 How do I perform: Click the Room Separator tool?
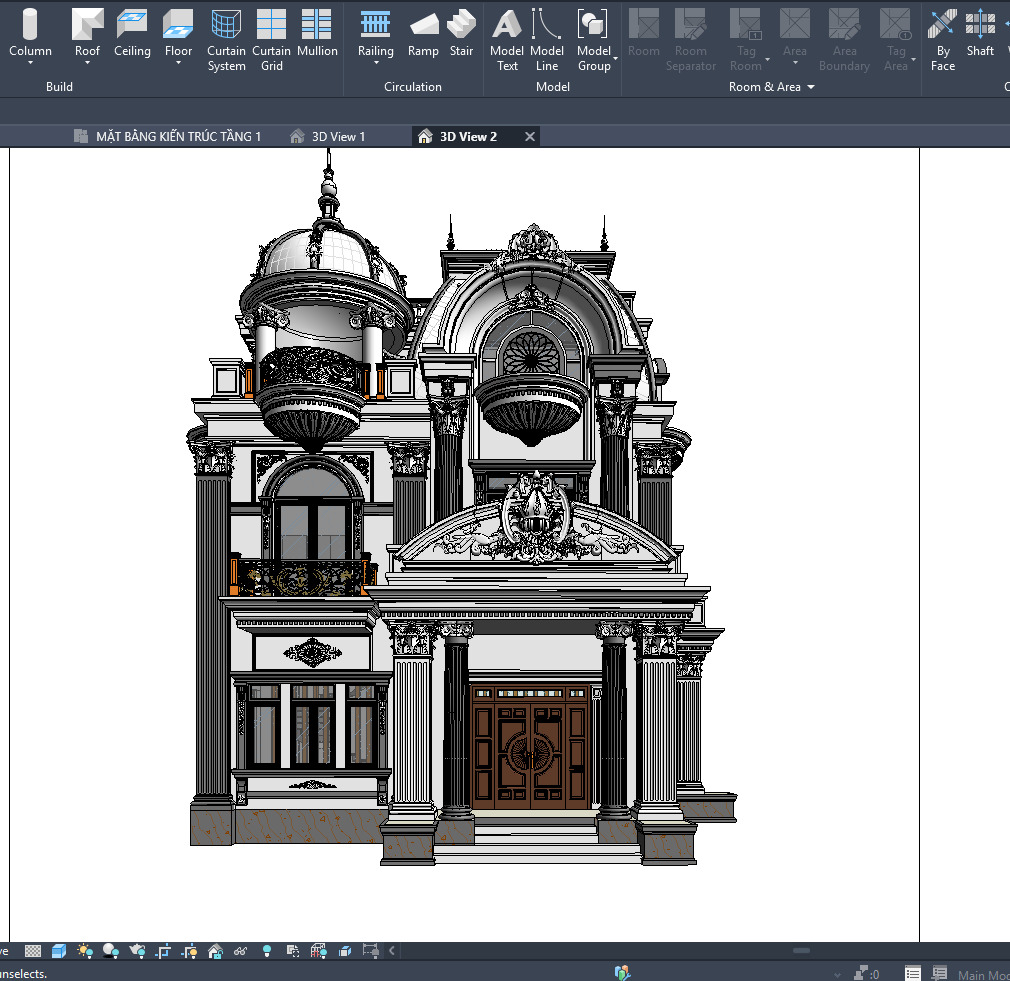point(691,40)
